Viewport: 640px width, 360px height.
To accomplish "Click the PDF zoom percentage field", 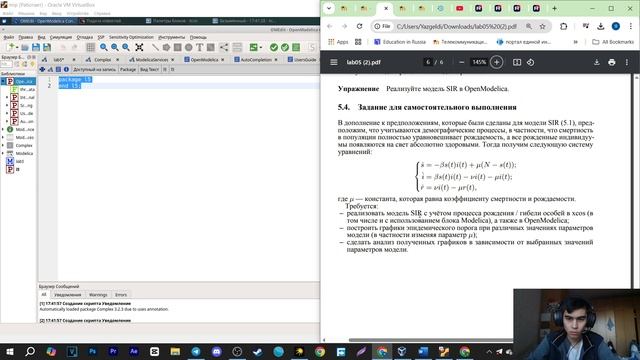I will 479,62.
